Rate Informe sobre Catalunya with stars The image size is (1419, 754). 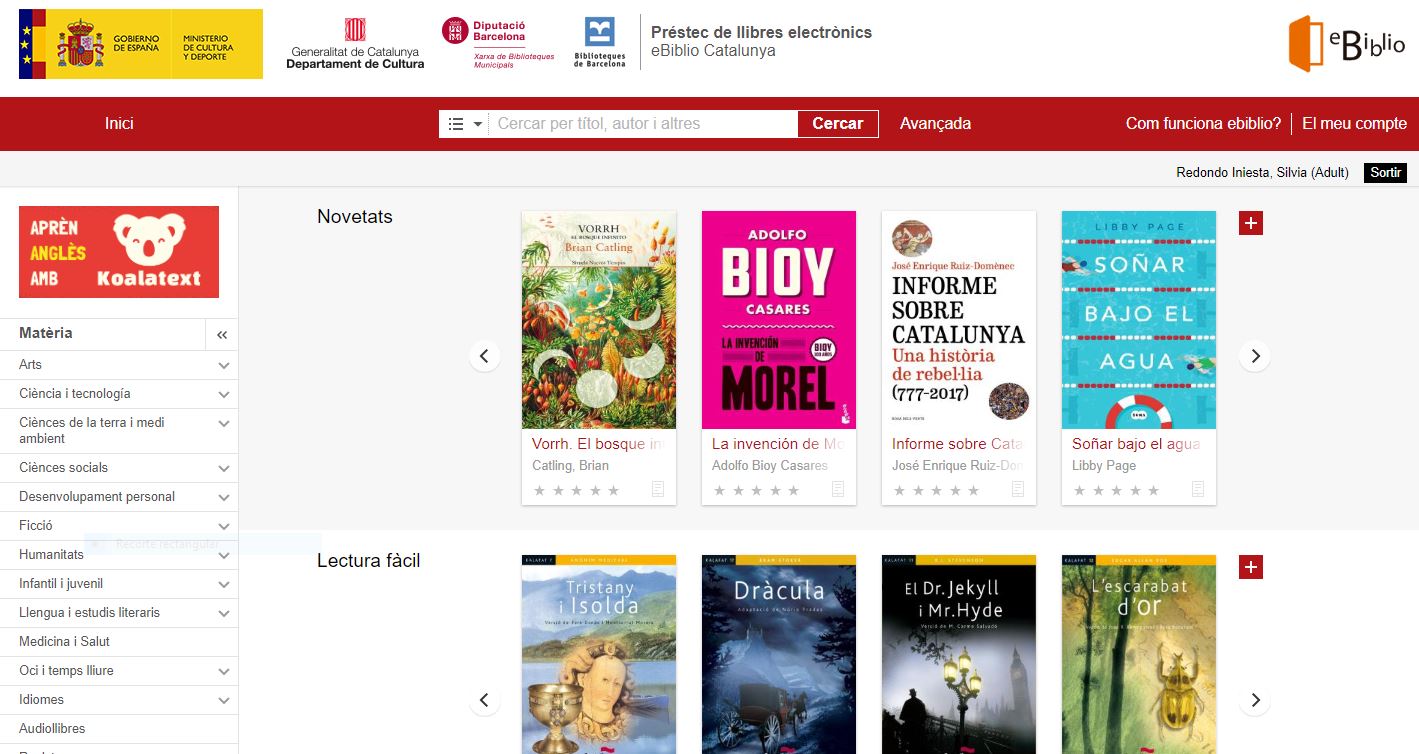(937, 490)
